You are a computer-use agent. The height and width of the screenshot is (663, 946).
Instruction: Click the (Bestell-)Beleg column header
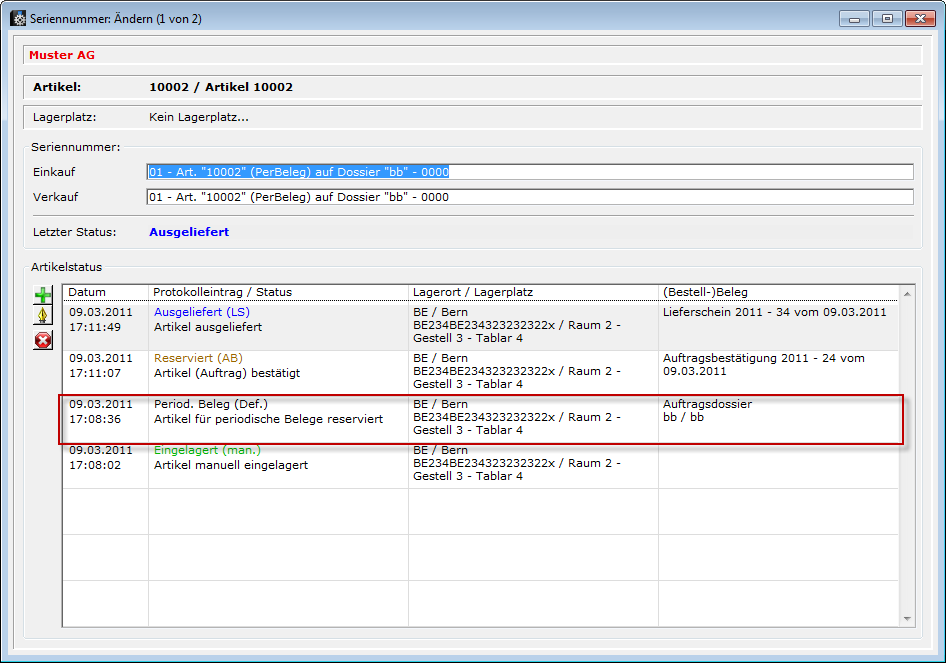point(779,292)
